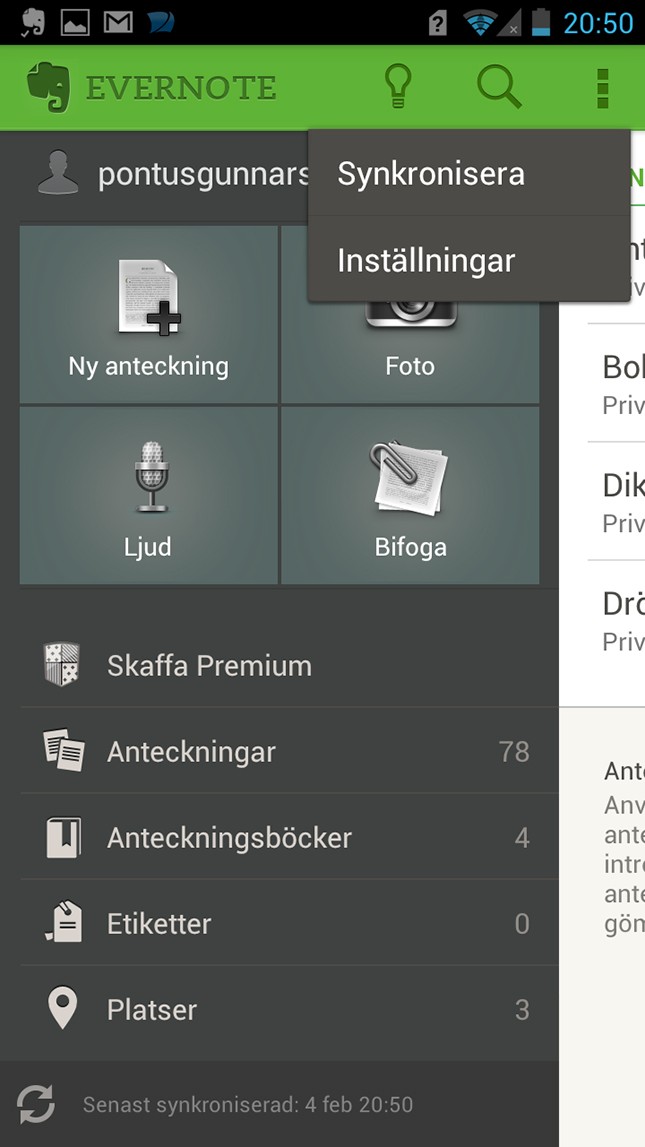
Task: Close the three-dot overflow menu
Action: [602, 87]
